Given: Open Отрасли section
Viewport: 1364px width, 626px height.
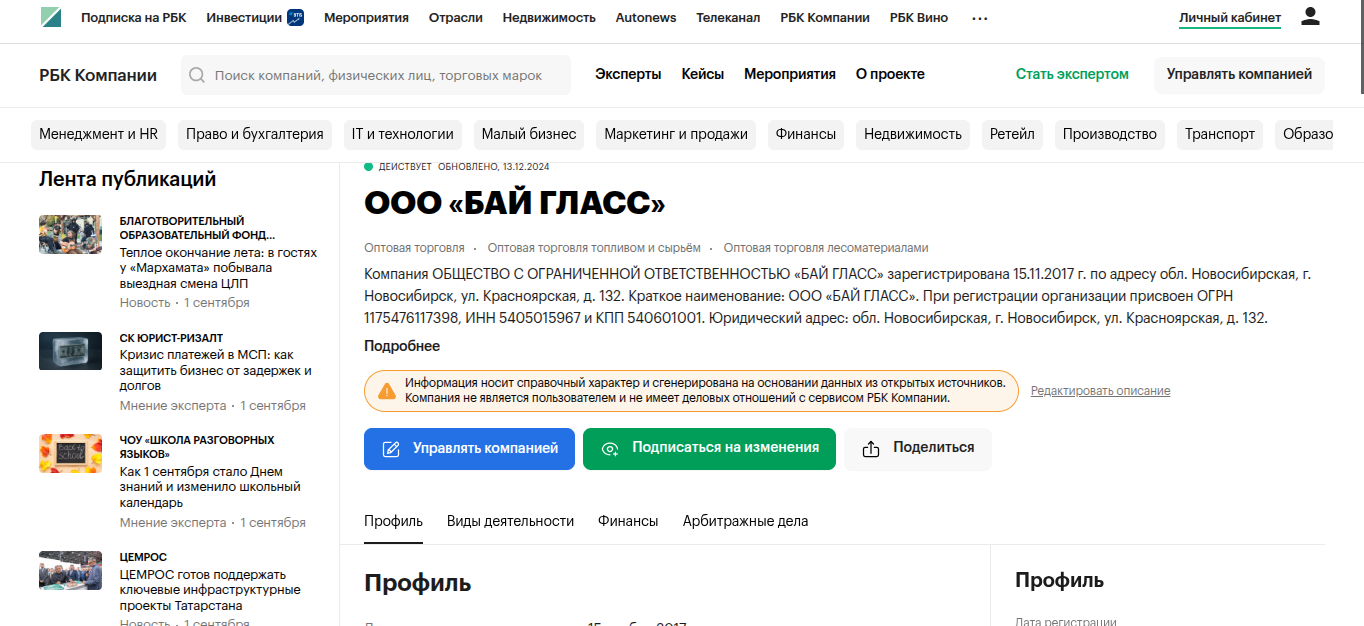Looking at the screenshot, I should pos(456,18).
